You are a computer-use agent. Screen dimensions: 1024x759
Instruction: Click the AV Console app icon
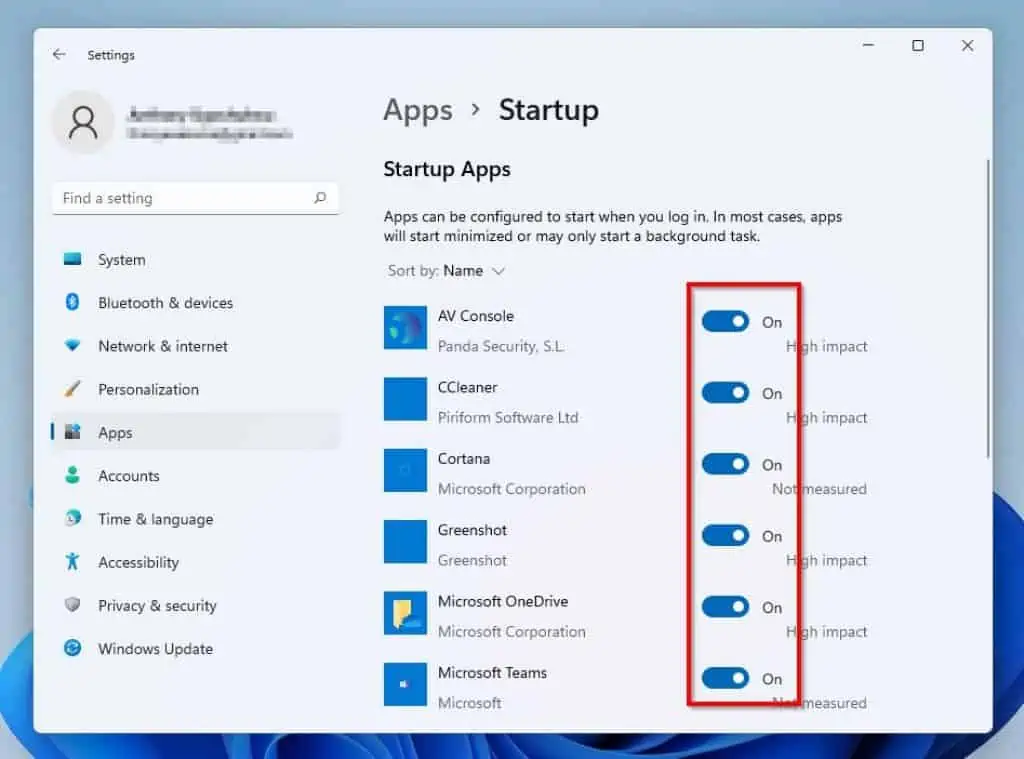[x=404, y=328]
